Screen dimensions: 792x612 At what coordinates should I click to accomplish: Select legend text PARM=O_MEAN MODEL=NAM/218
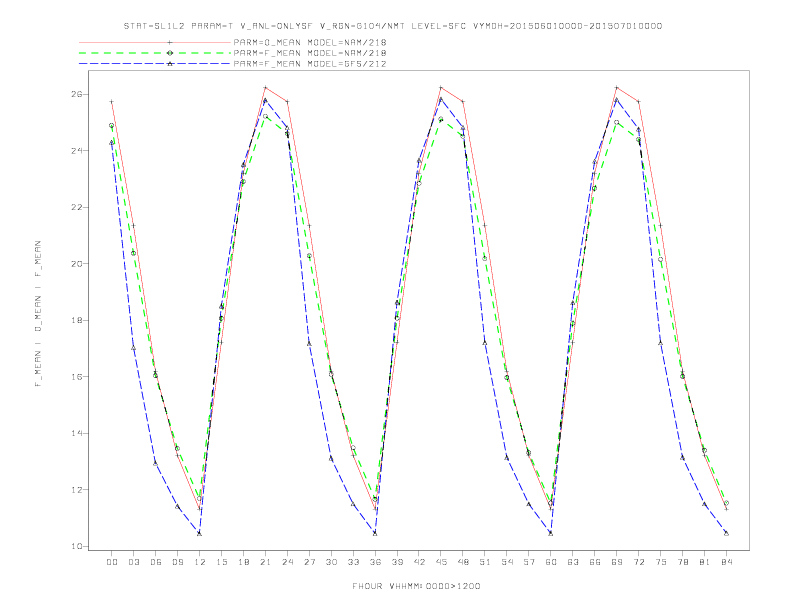pos(310,42)
